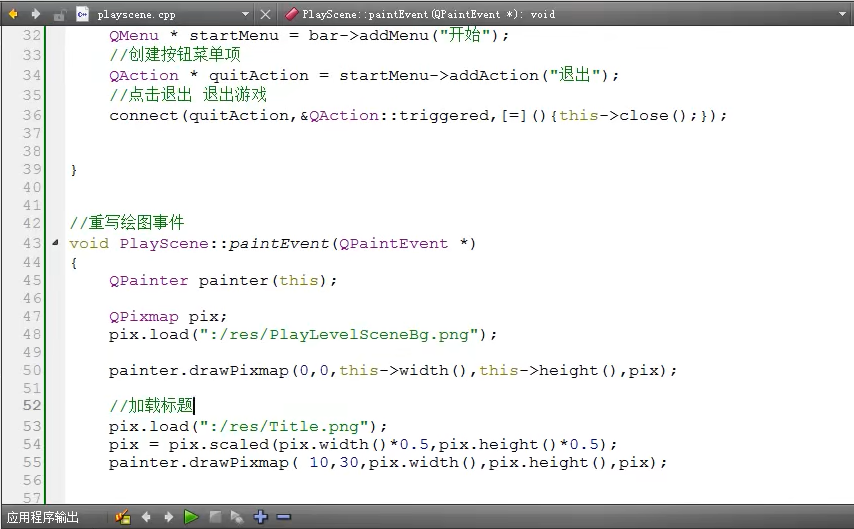Image resolution: width=854 pixels, height=529 pixels.
Task: Click the 10,30 coordinates on line 55
Action: coord(334,463)
